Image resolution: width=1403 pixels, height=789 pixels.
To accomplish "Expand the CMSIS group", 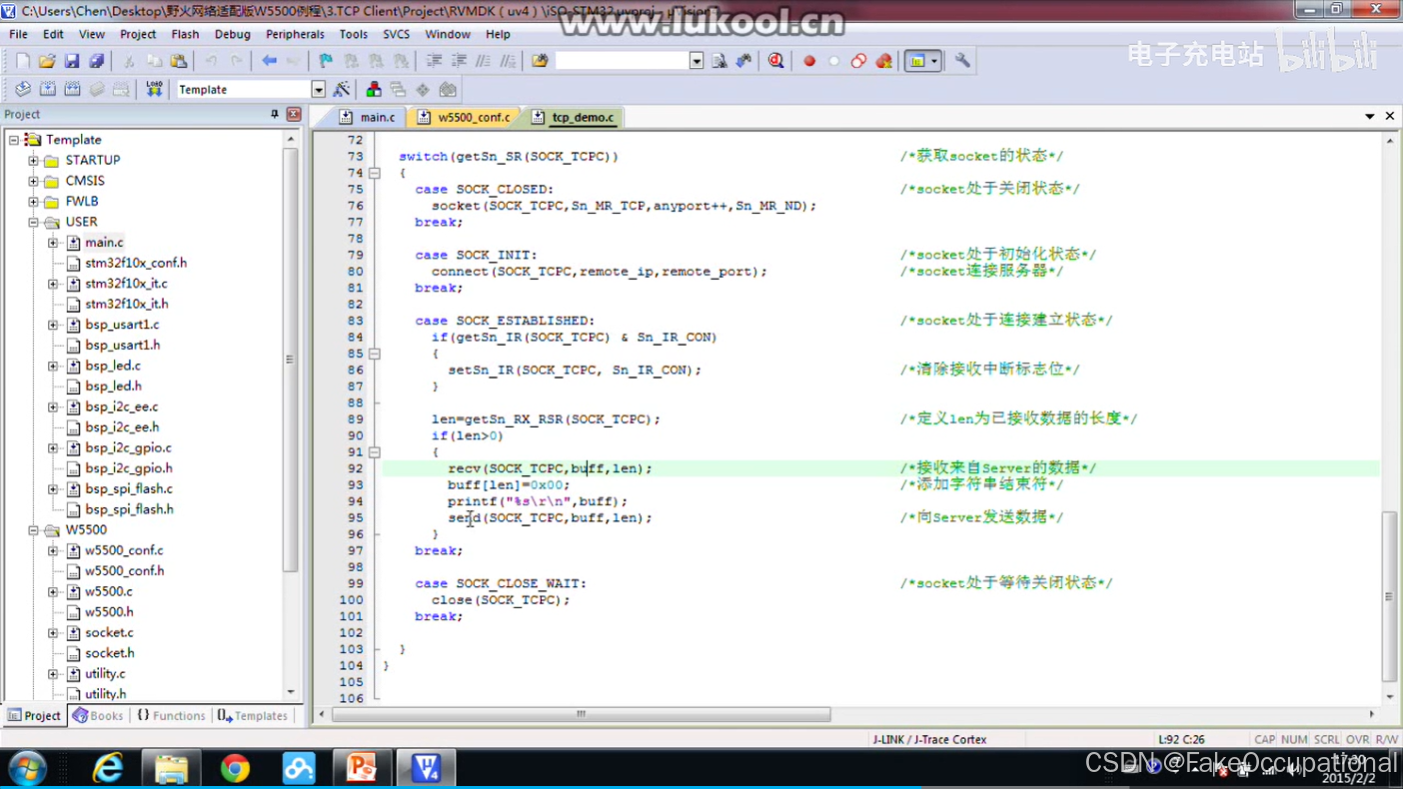I will pos(33,181).
